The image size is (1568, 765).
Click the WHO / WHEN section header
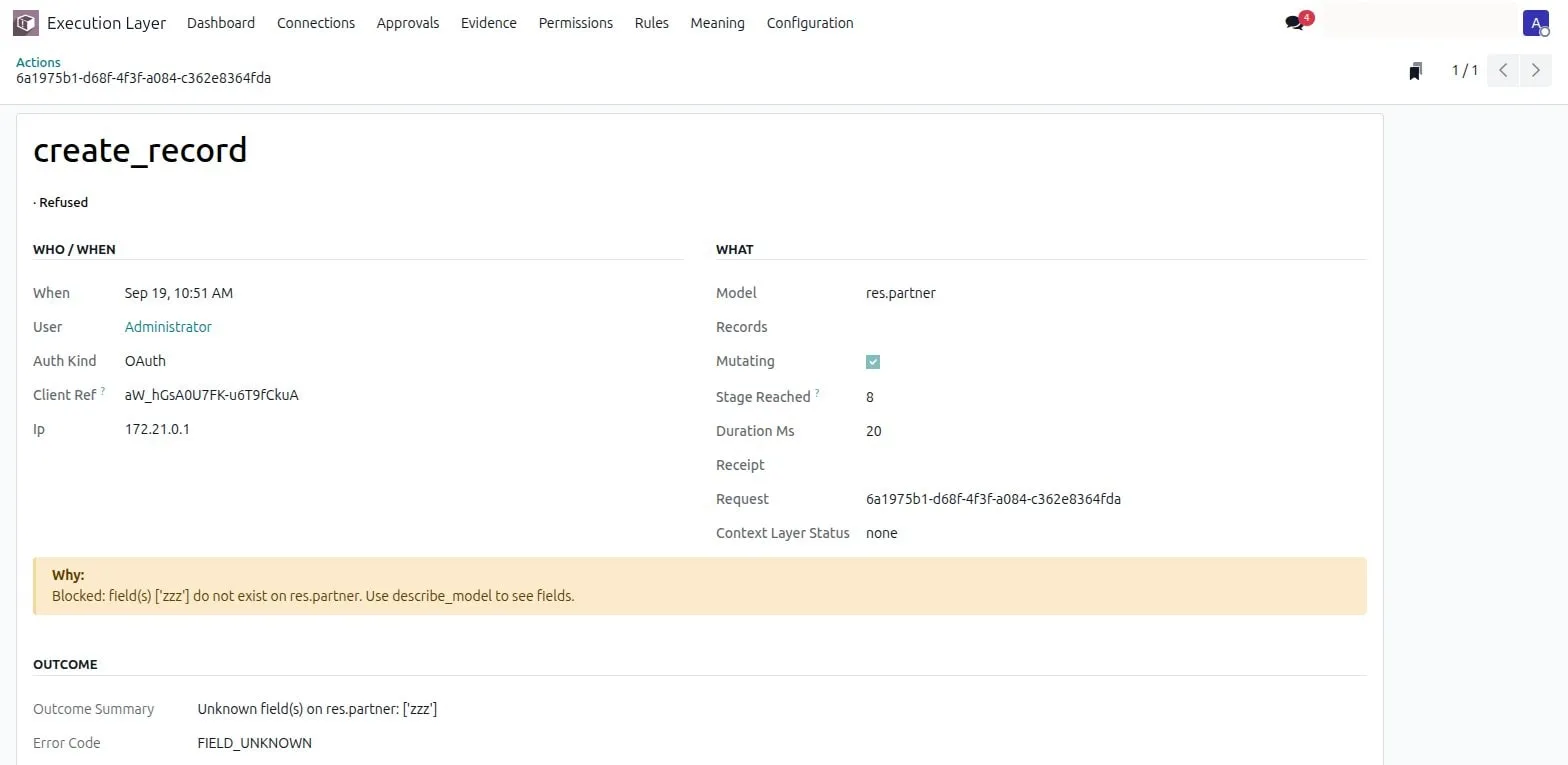75,249
